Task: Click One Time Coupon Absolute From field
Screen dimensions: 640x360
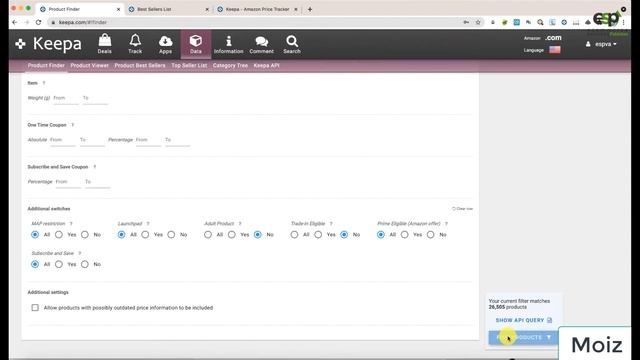Action: click(62, 140)
